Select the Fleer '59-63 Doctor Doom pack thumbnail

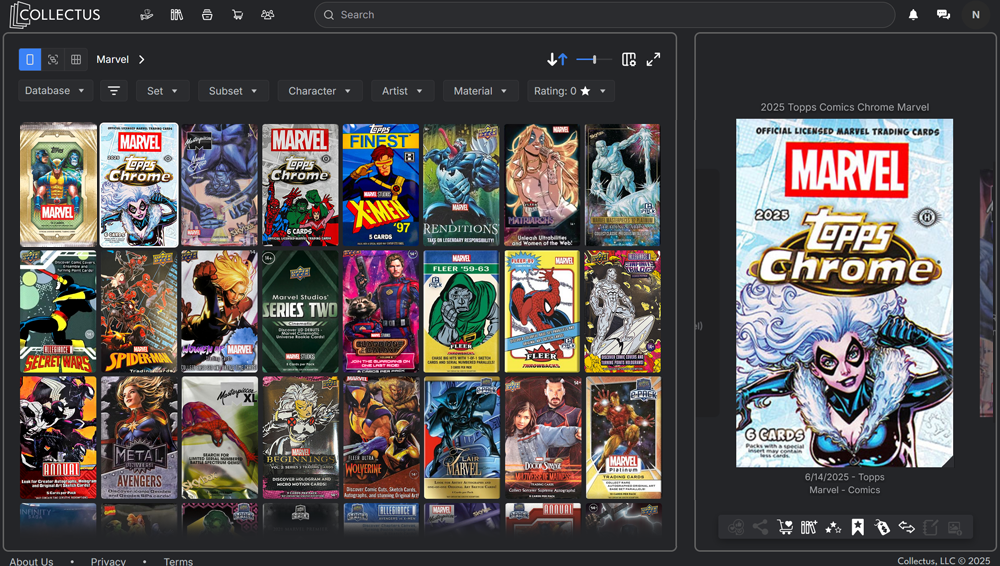click(461, 311)
